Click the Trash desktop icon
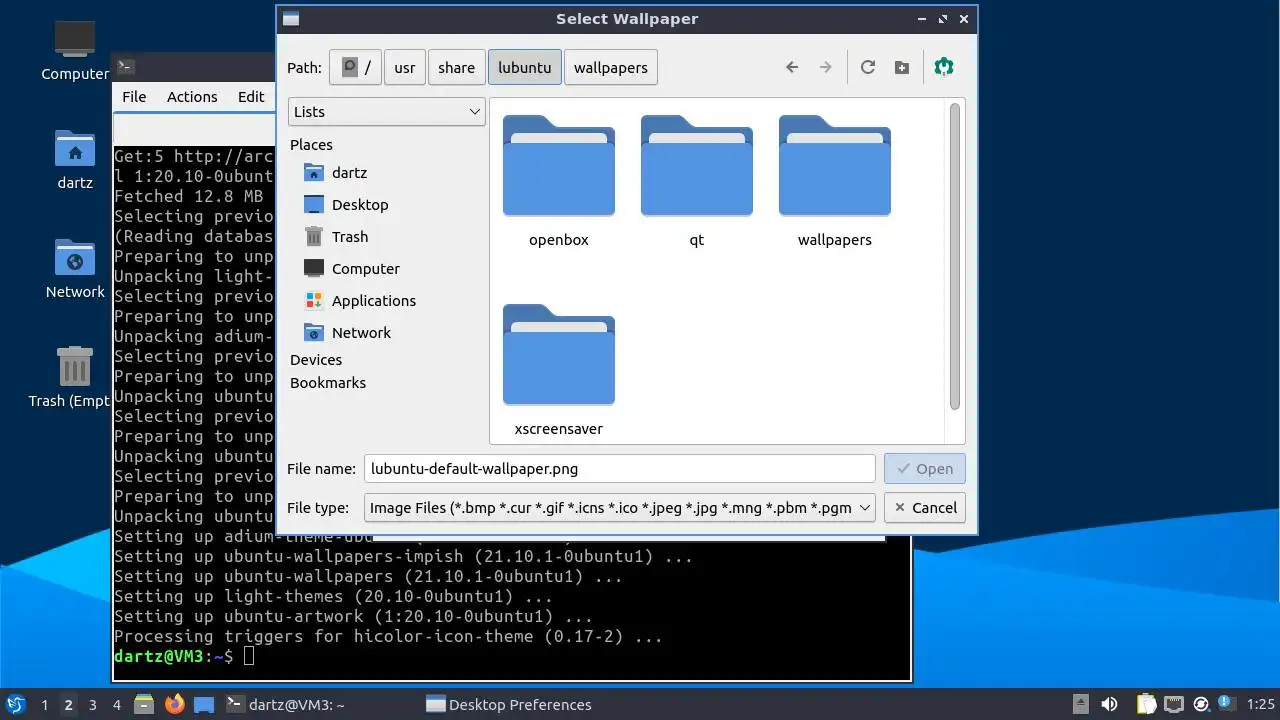1280x720 pixels. point(75,377)
